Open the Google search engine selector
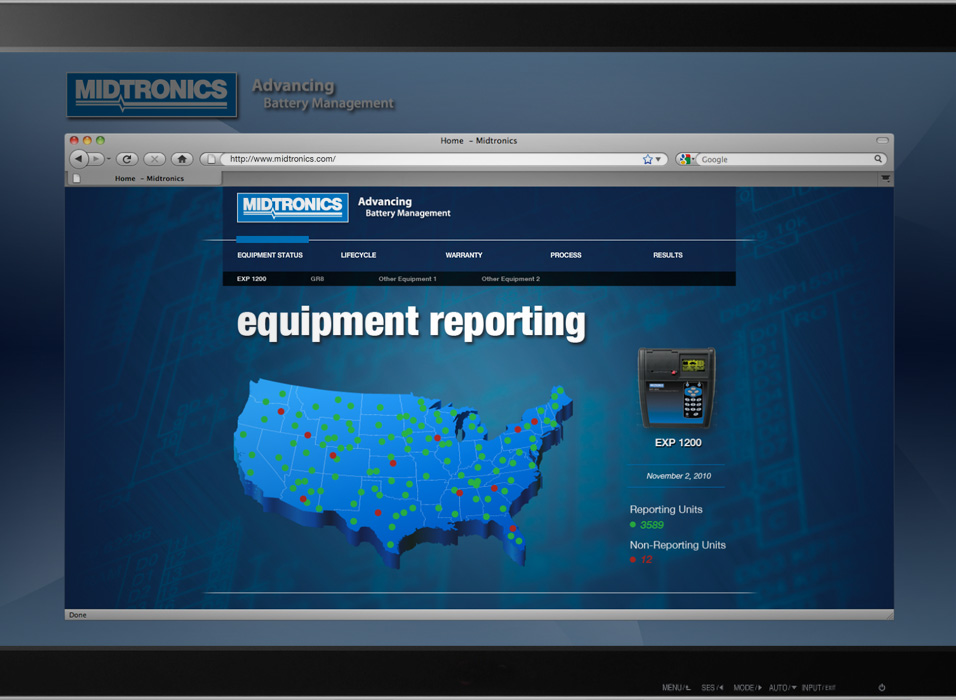 tap(686, 159)
